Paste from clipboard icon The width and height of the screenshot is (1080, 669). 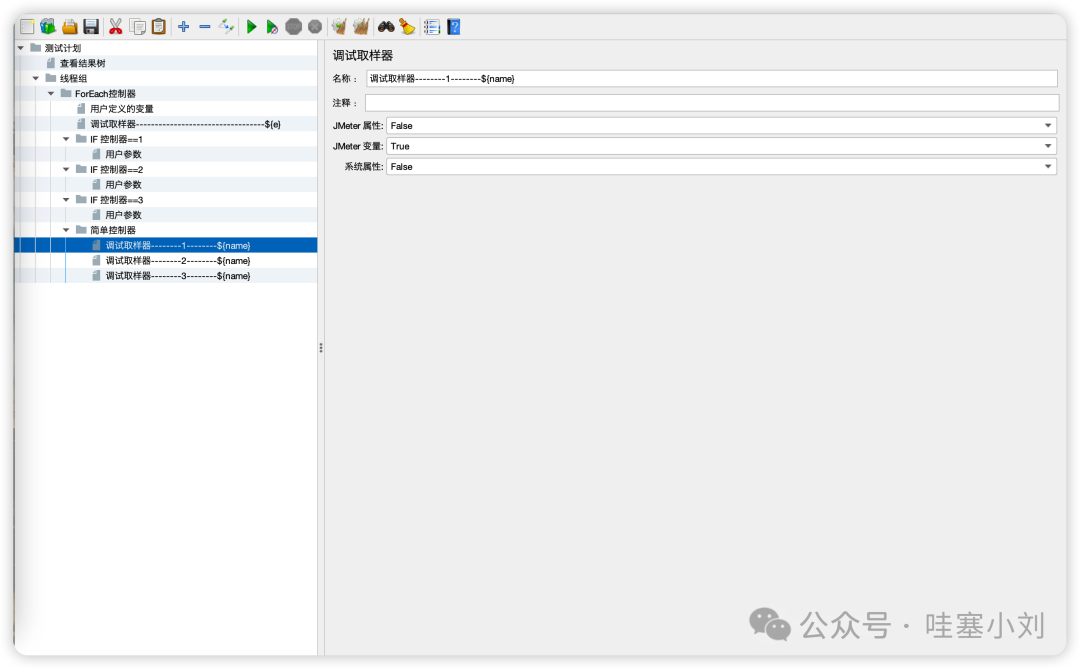click(158, 27)
